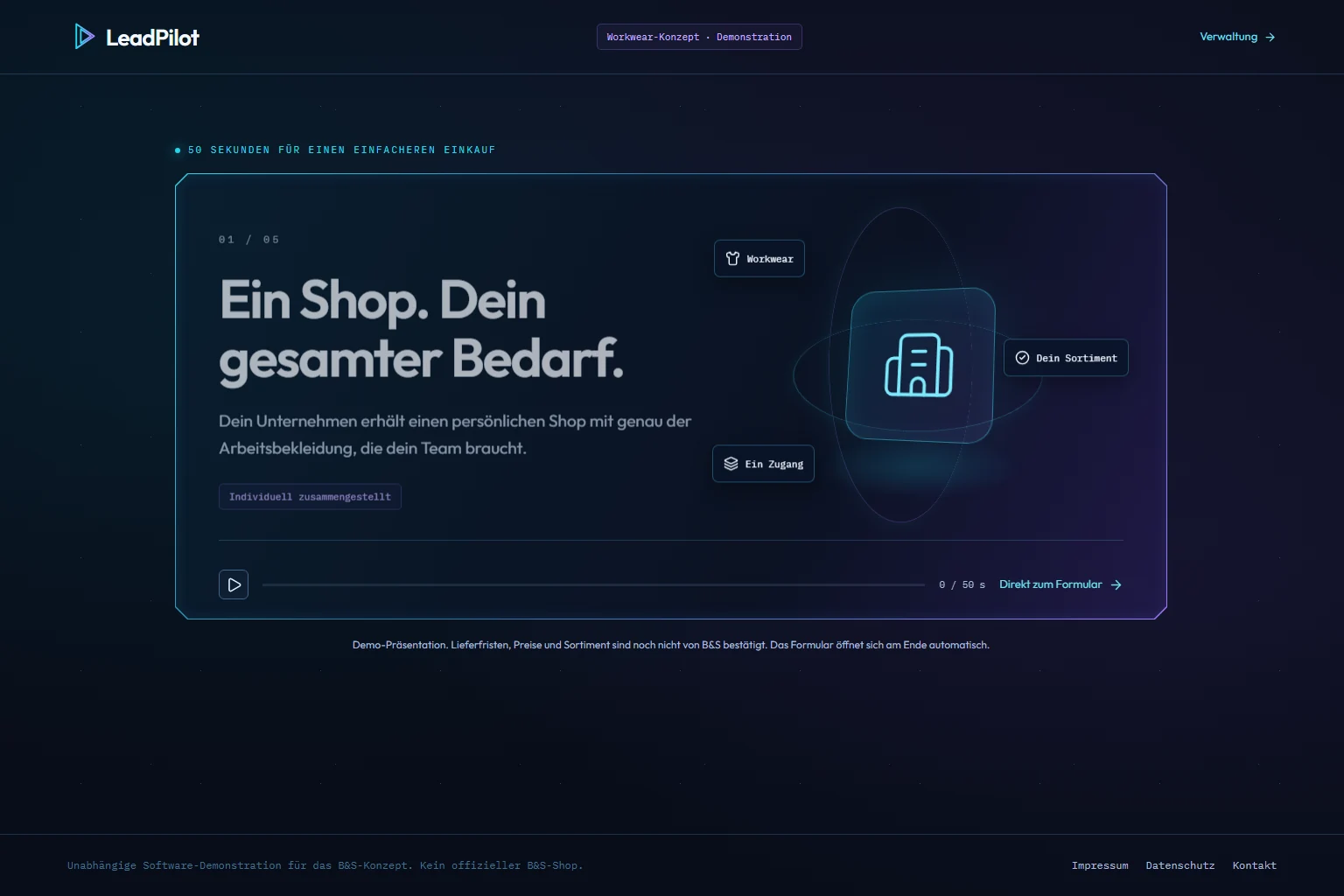Jump to form via Direkt zum Formular
The width and height of the screenshot is (1344, 896).
point(1060,584)
